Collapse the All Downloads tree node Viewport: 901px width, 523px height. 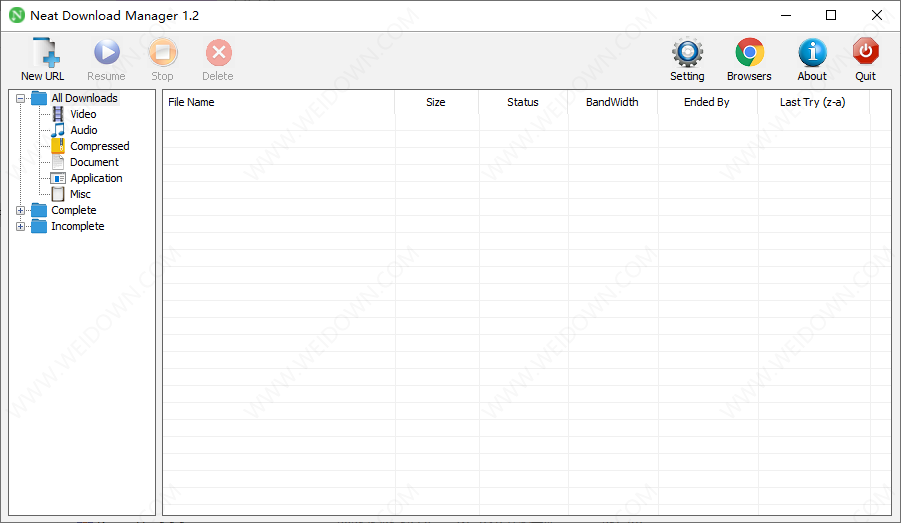point(20,98)
